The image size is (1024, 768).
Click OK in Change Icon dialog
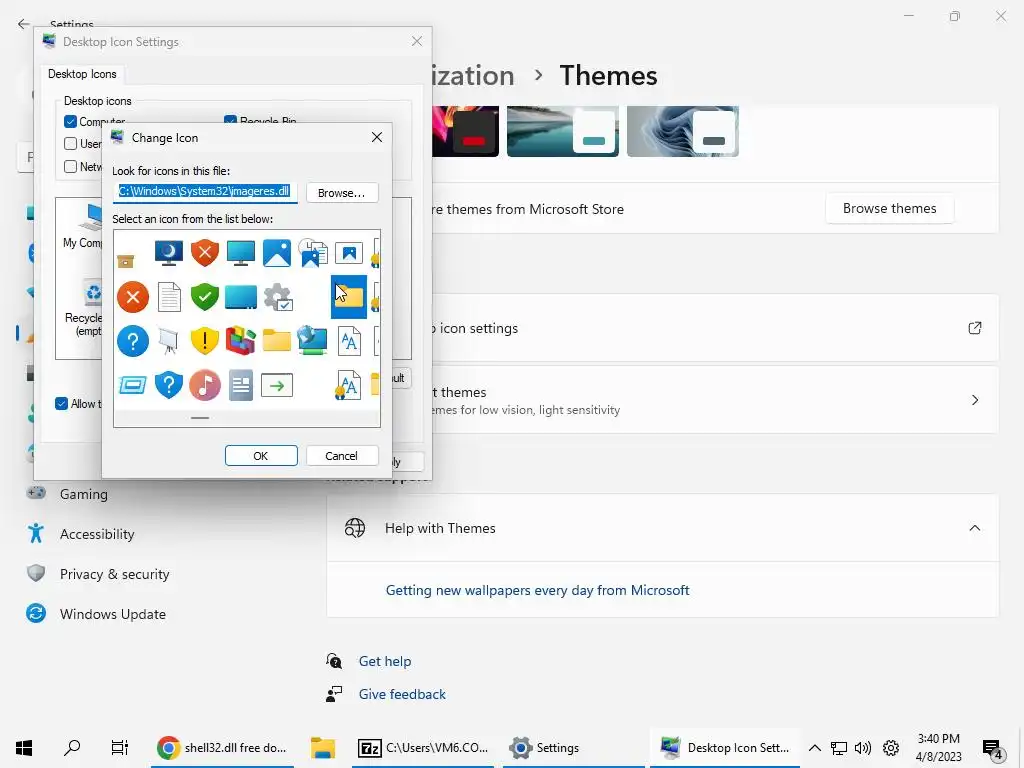click(x=261, y=456)
